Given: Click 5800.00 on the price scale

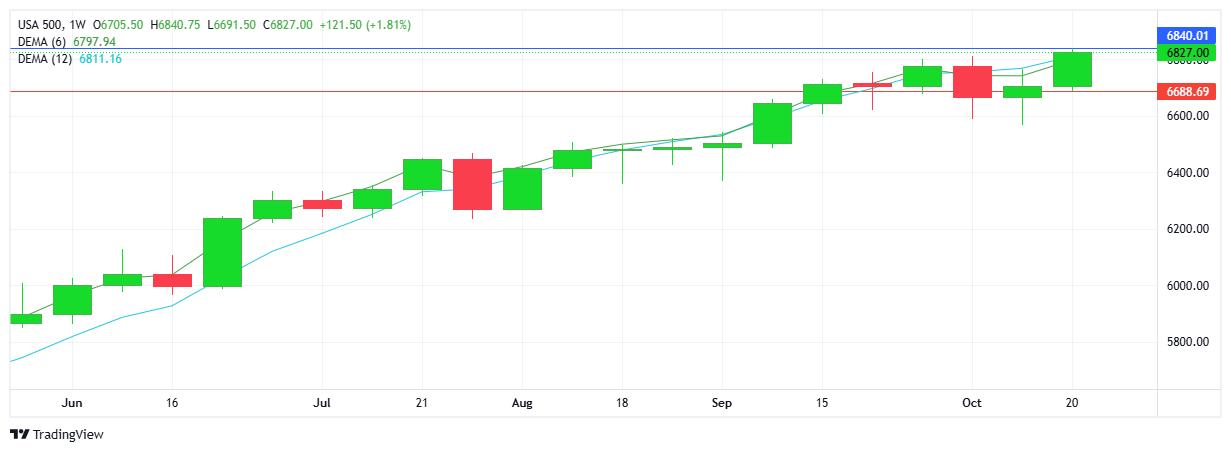Looking at the screenshot, I should 1187,342.
